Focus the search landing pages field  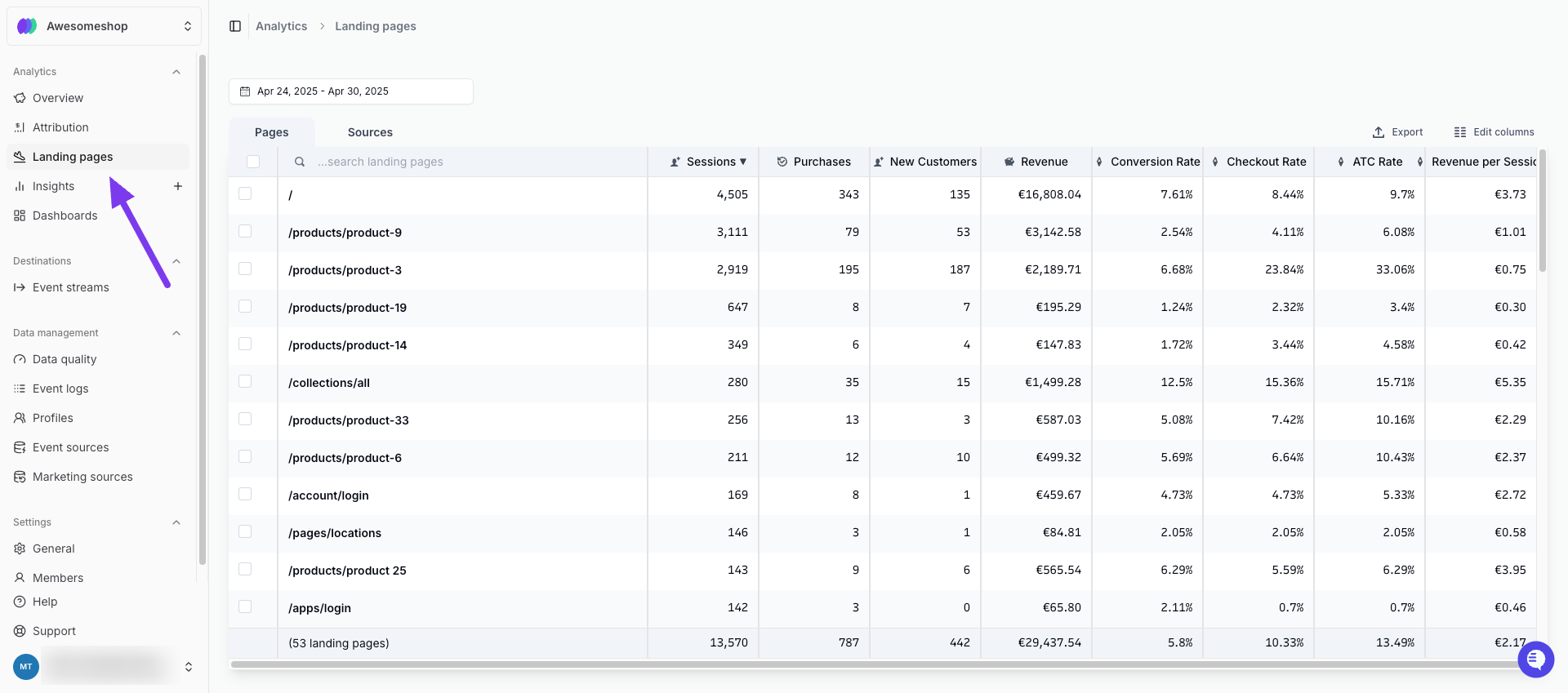pos(462,162)
